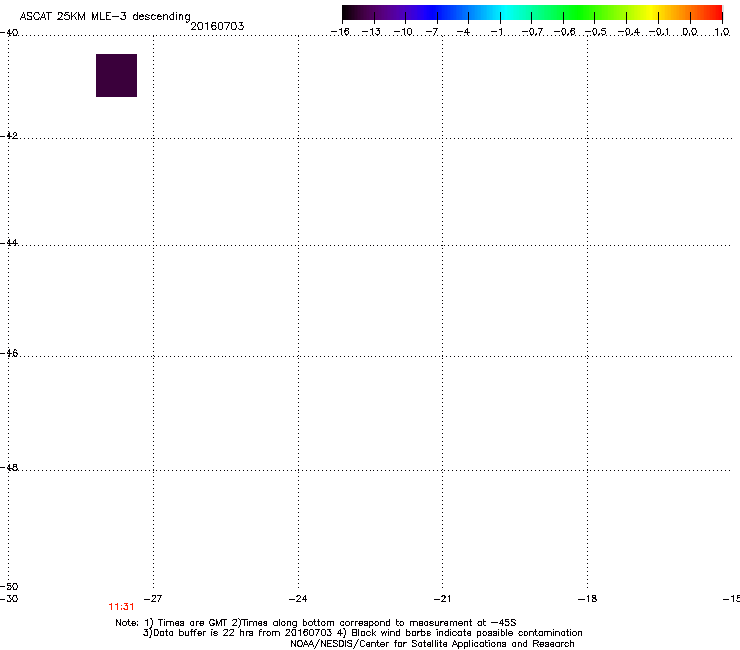Click the -30 longitude axis label

[9, 599]
